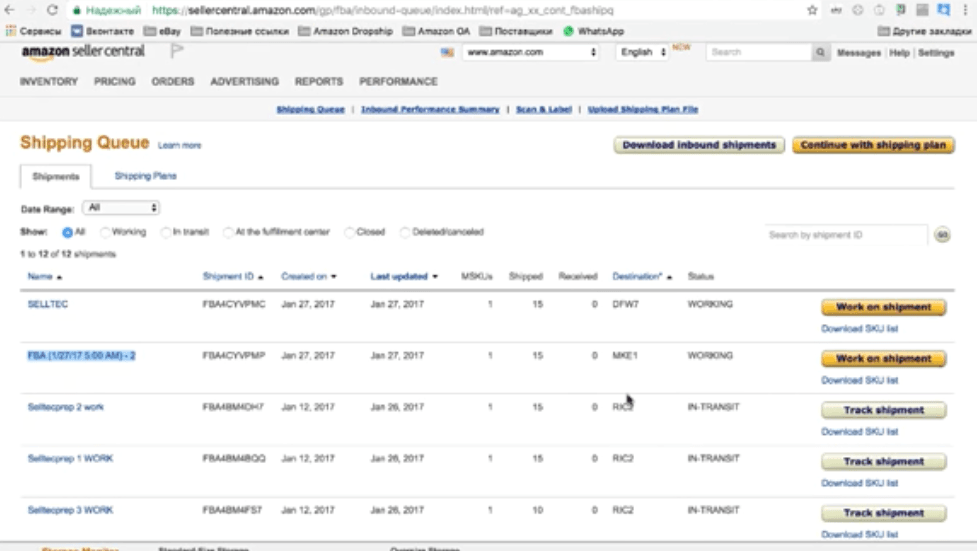Select the Closed filter radio button
The image size is (977, 551).
[x=349, y=232]
